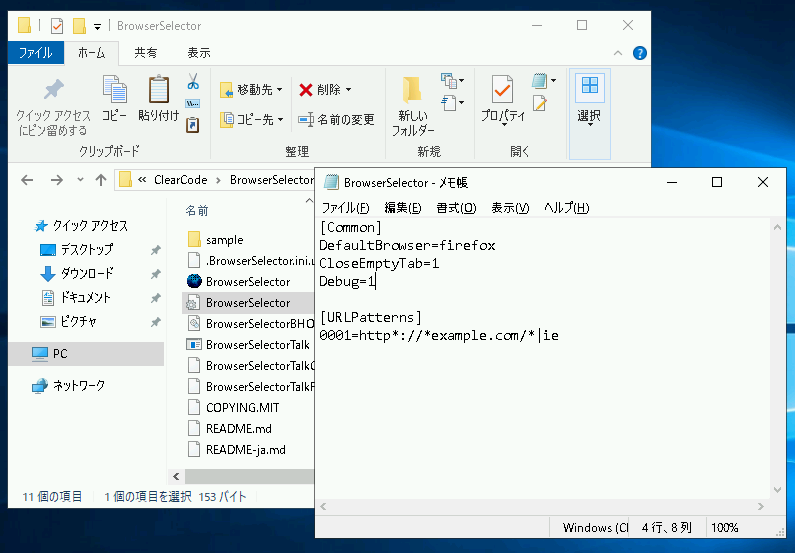Image resolution: width=795 pixels, height=553 pixels.
Task: Click the 100% zoom status in Notepad
Action: click(725, 528)
